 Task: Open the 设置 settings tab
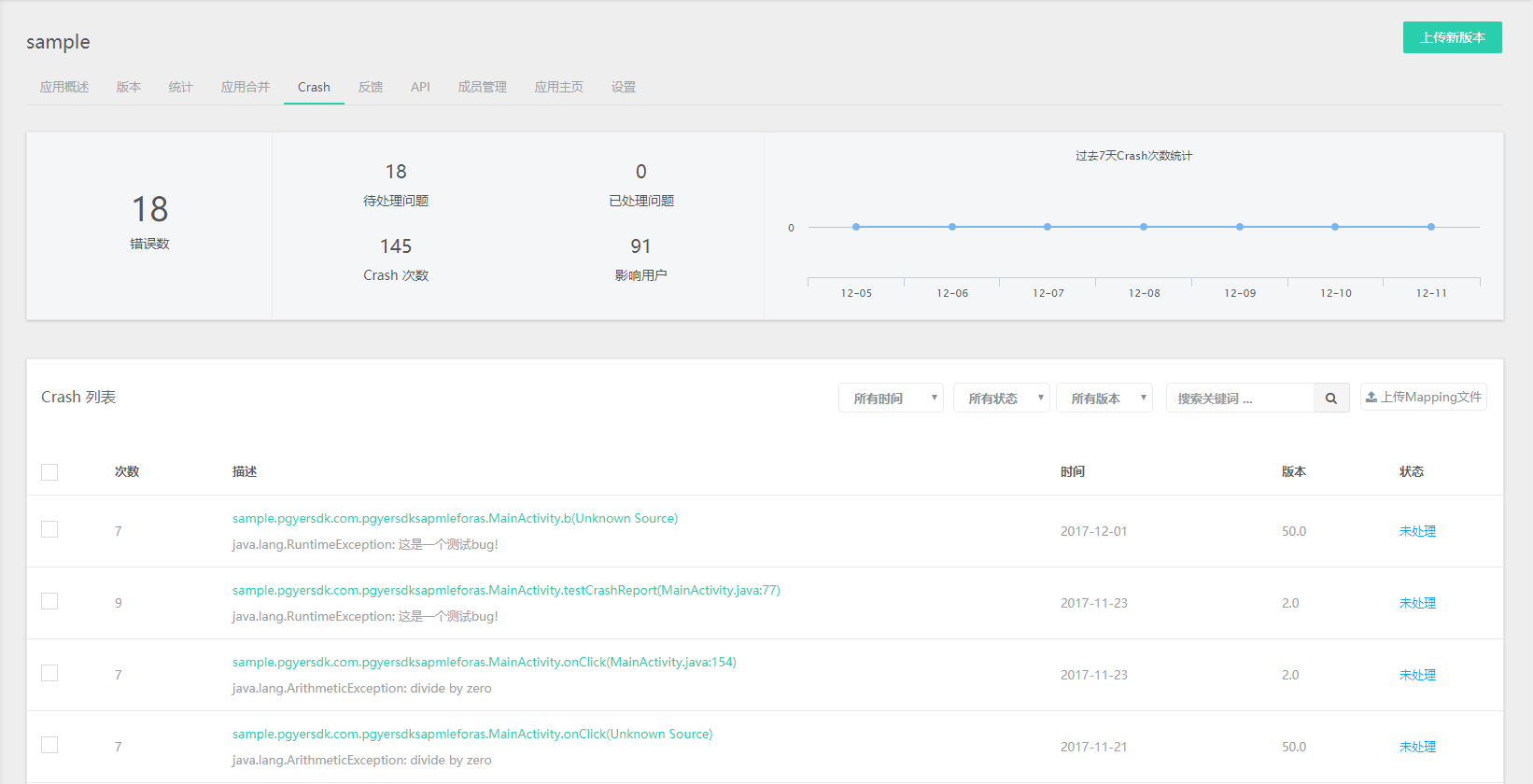tap(624, 87)
